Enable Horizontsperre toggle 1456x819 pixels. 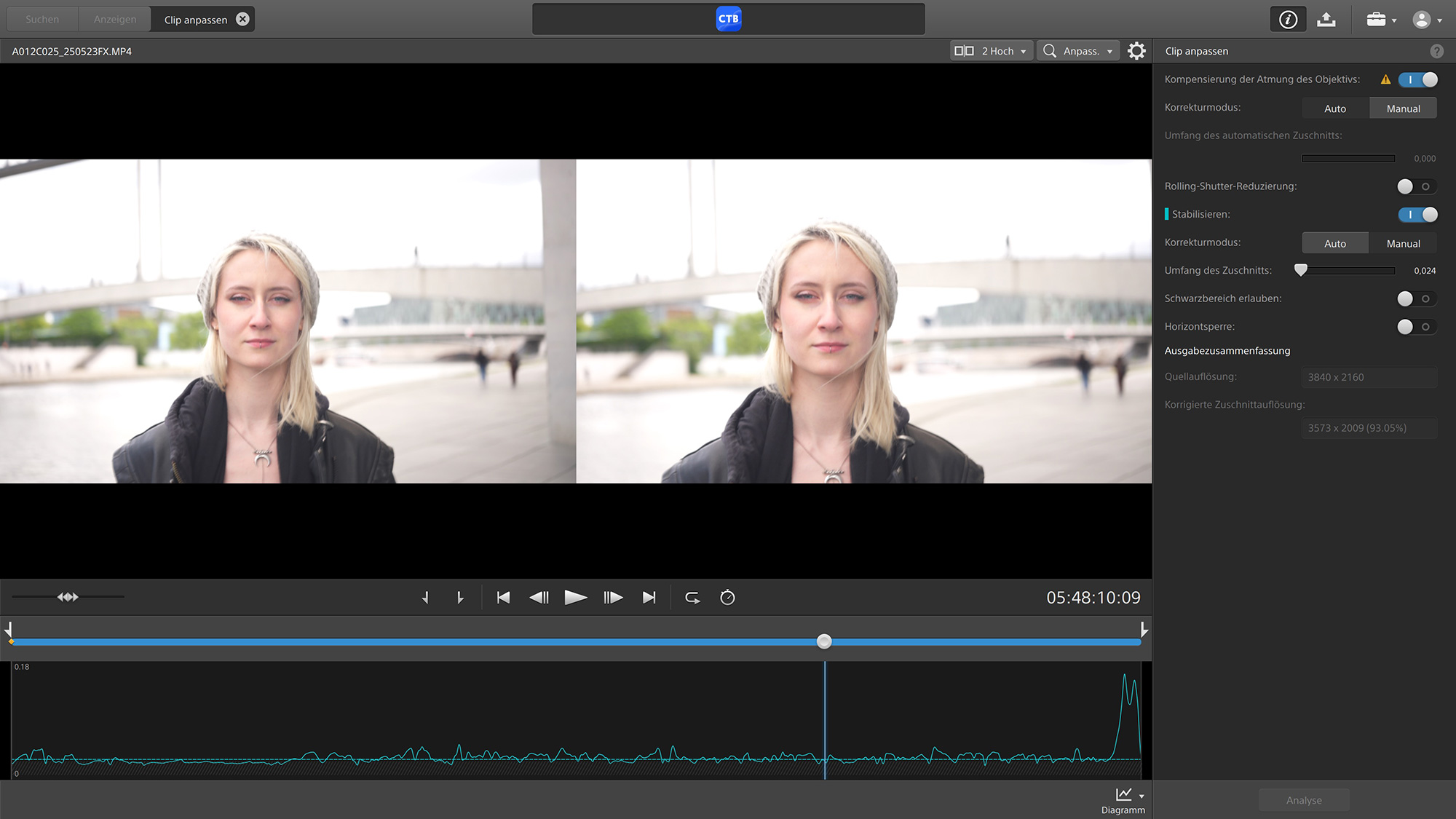pos(1417,327)
